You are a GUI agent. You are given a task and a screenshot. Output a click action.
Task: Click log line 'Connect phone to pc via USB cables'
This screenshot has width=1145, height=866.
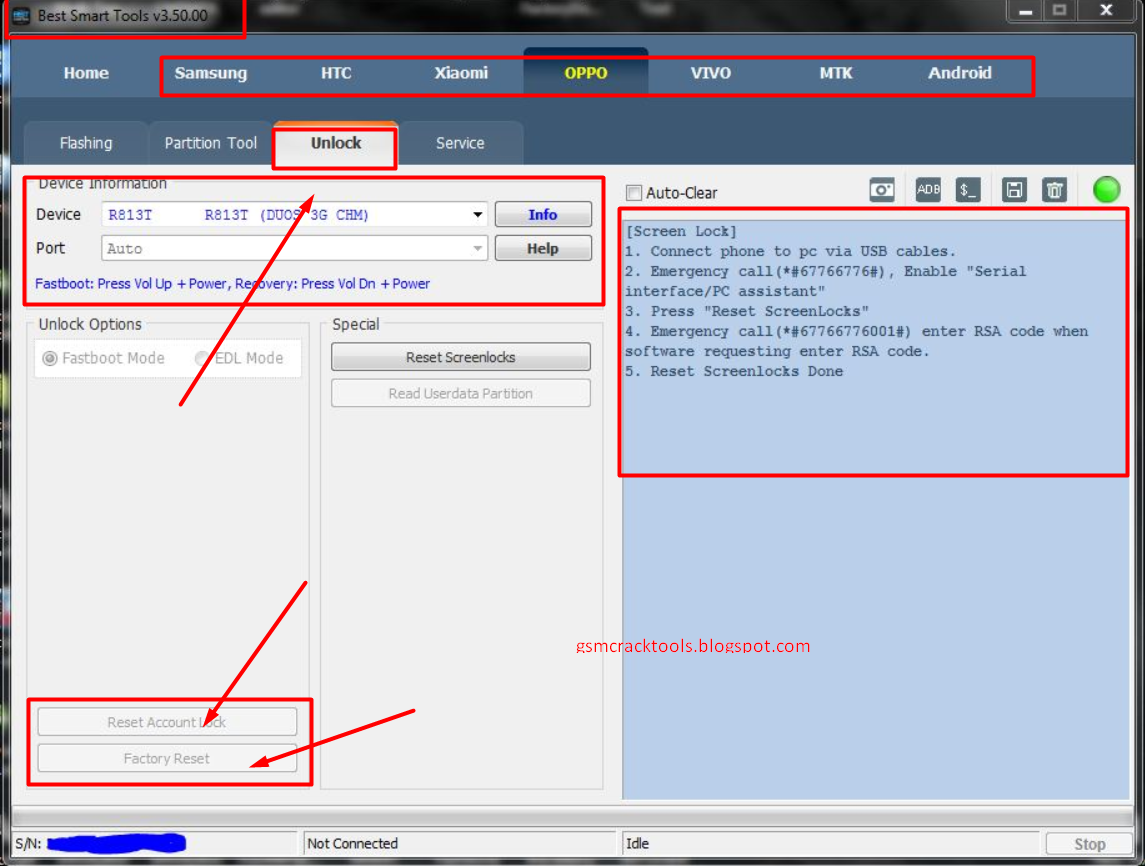pos(790,251)
